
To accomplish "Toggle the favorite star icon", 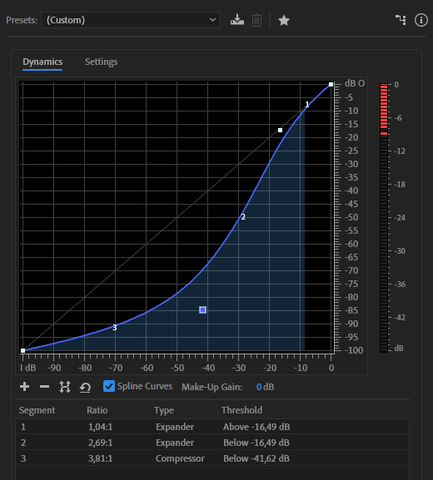I will [x=284, y=20].
